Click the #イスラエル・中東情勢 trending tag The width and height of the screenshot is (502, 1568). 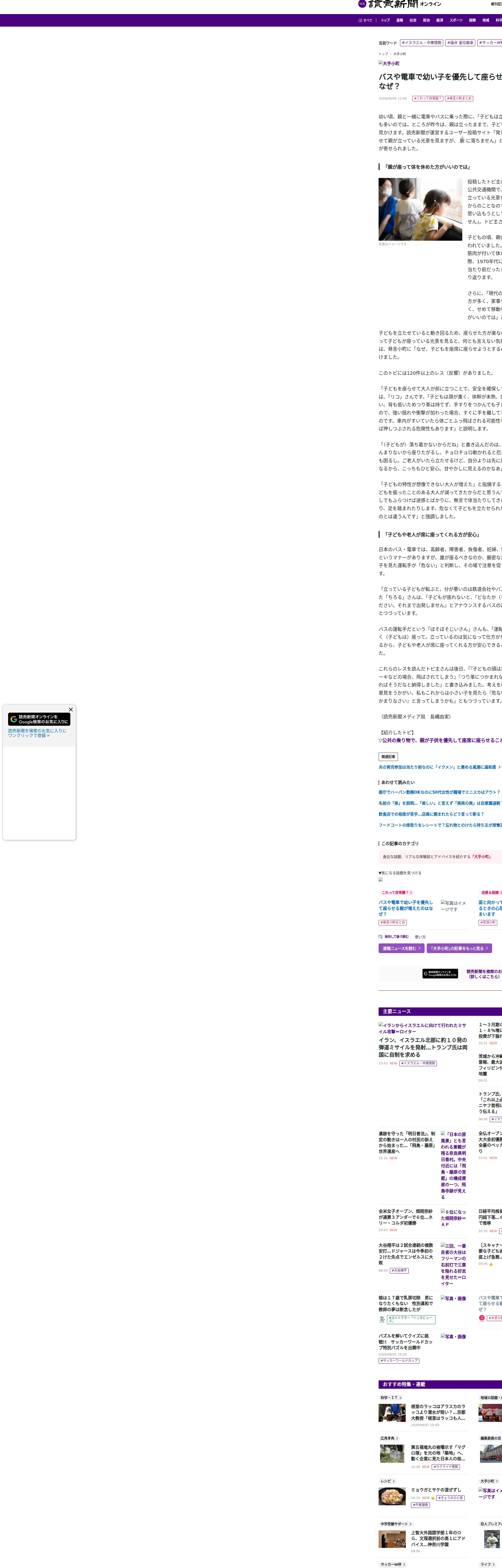(x=421, y=43)
